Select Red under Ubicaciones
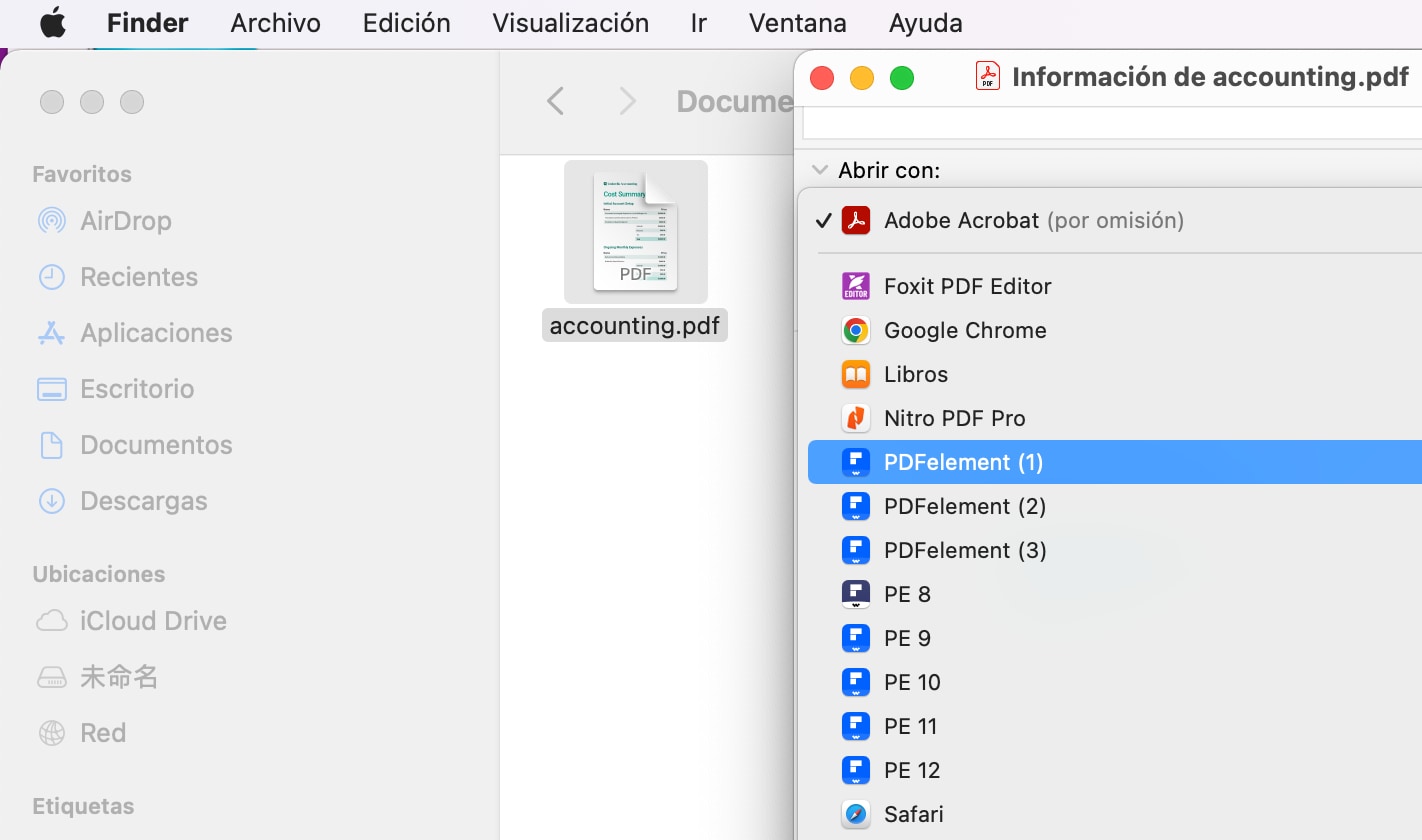 coord(103,733)
